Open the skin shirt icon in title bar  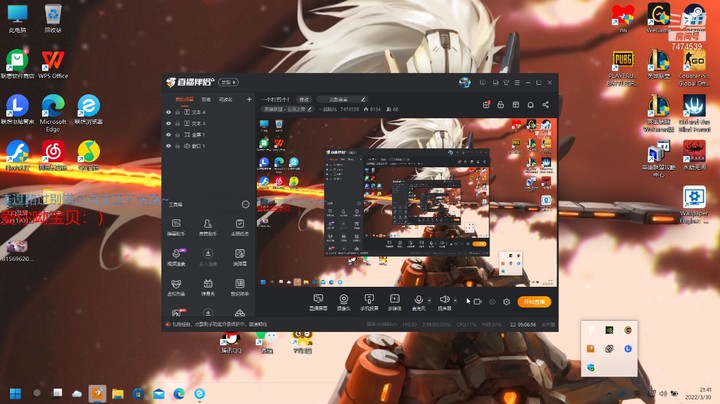pos(506,83)
